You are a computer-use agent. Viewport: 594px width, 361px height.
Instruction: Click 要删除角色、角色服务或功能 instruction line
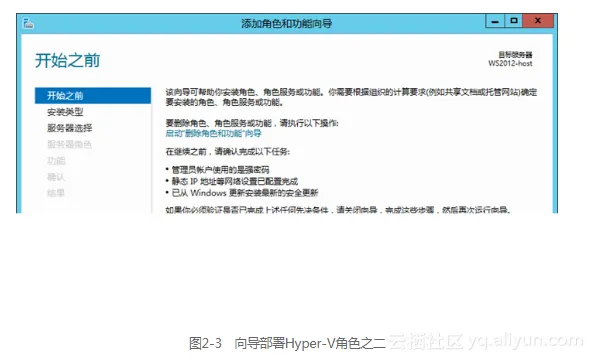(x=252, y=123)
